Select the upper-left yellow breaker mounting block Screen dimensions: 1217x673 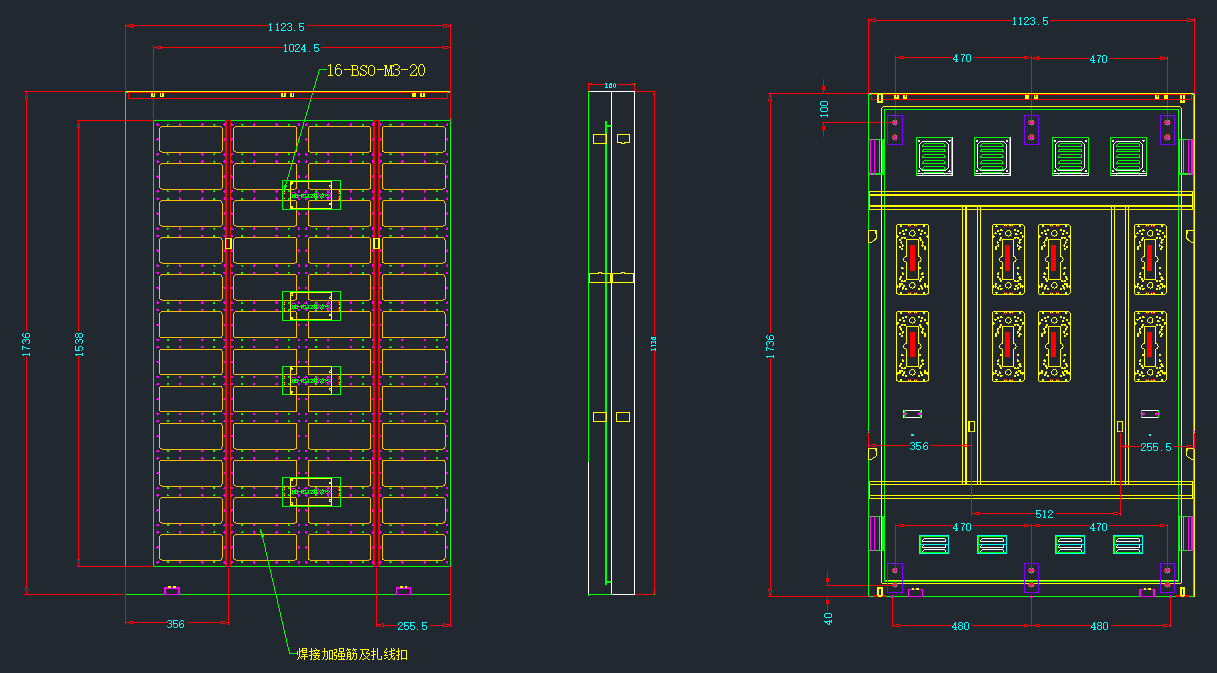[x=912, y=259]
